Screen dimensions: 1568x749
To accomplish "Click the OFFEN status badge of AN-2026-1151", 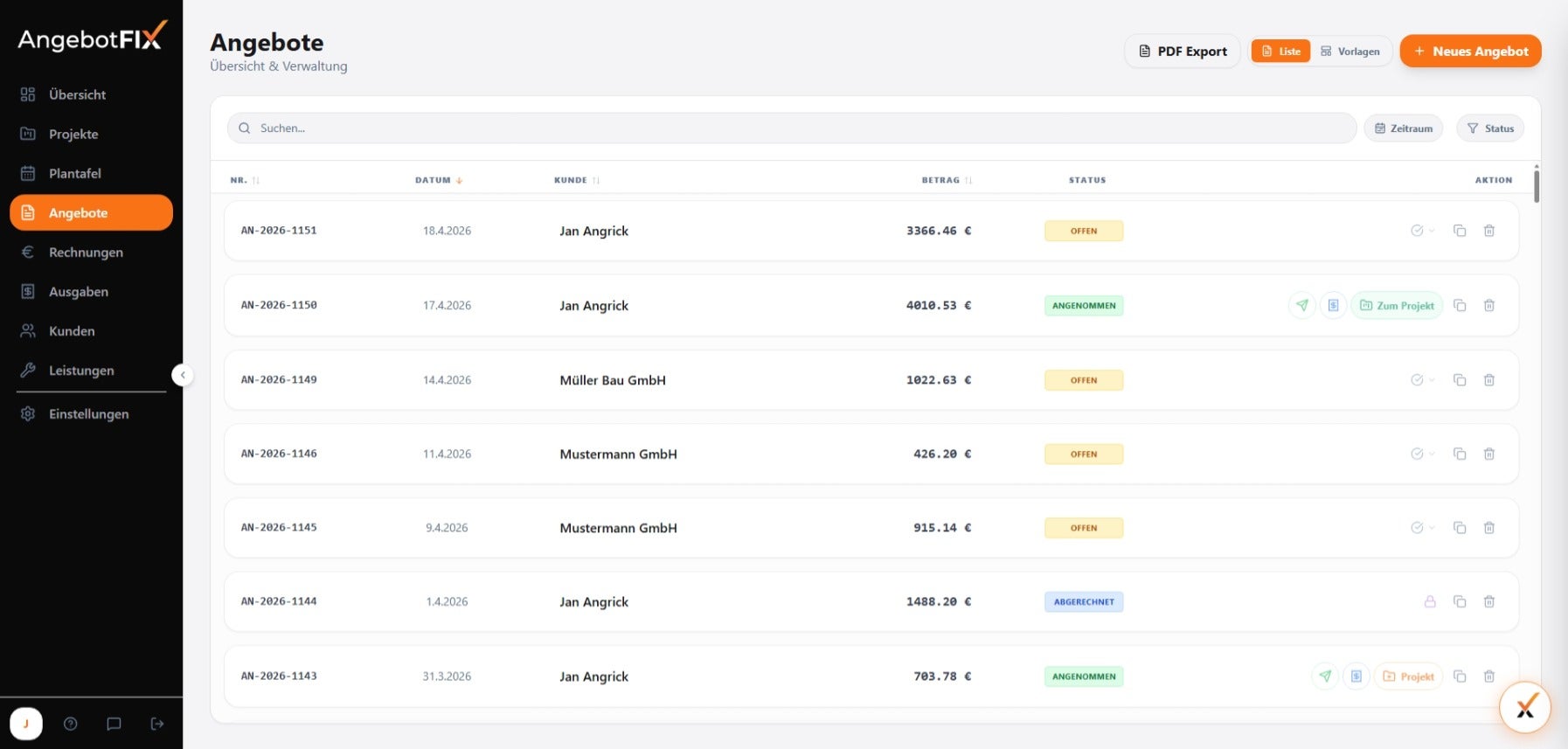I will click(x=1084, y=231).
